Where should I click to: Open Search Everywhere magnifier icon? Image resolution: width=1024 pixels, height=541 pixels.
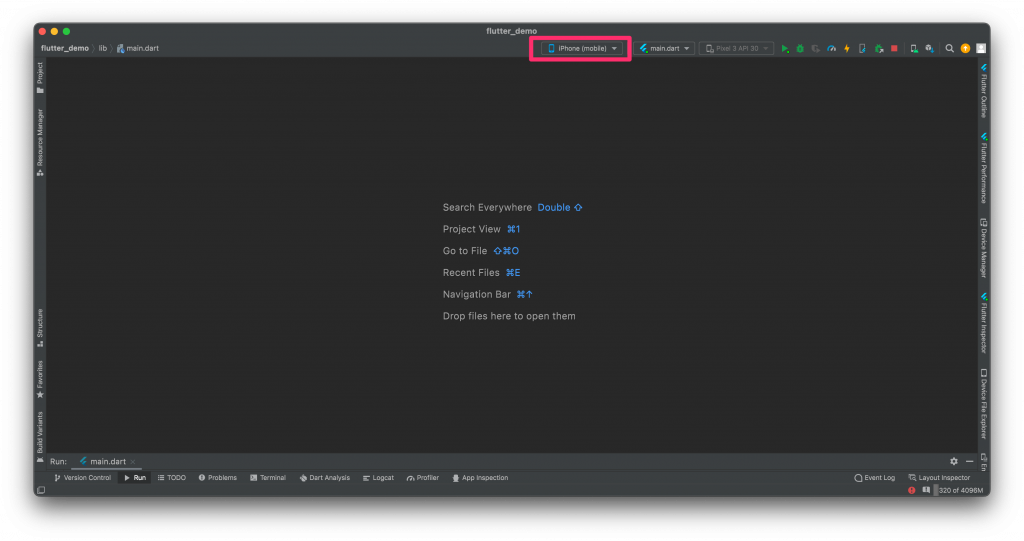(x=950, y=48)
